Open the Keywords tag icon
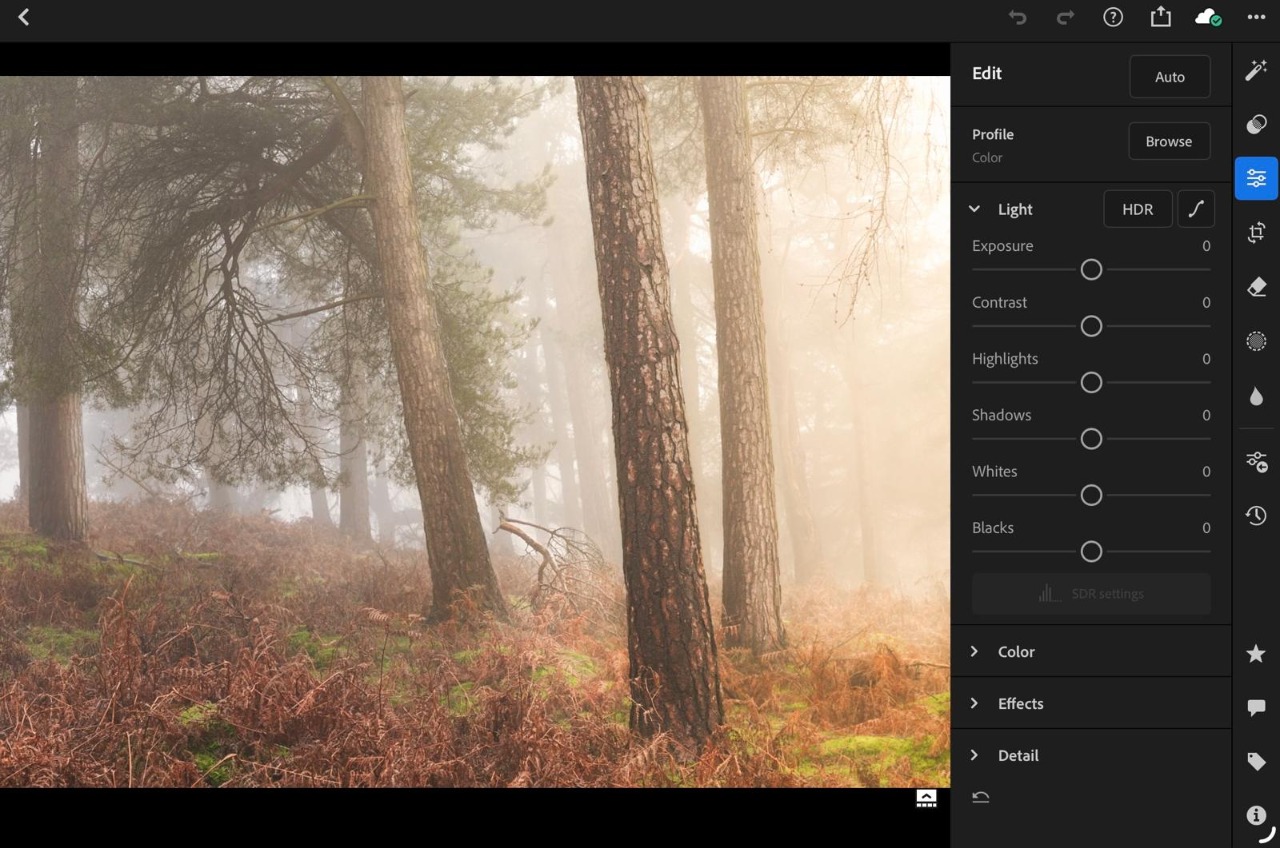The image size is (1280, 848). (x=1256, y=762)
